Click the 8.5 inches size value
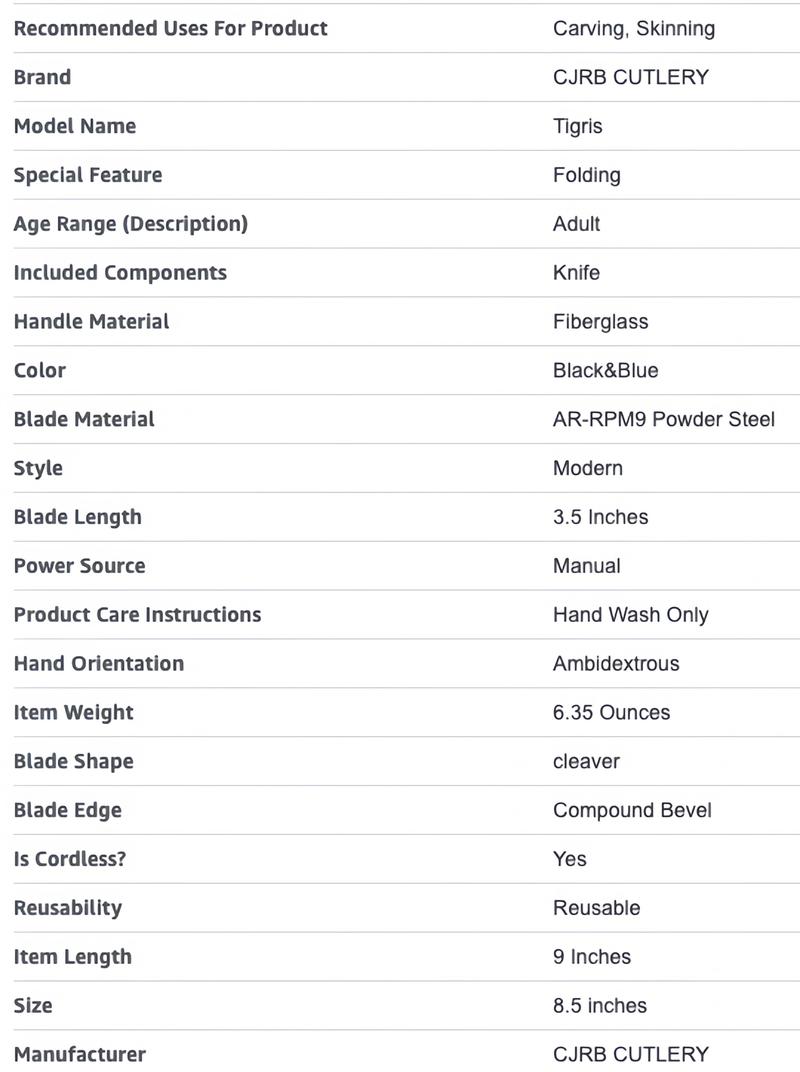Image resolution: width=800 pixels, height=1072 pixels. click(599, 1006)
